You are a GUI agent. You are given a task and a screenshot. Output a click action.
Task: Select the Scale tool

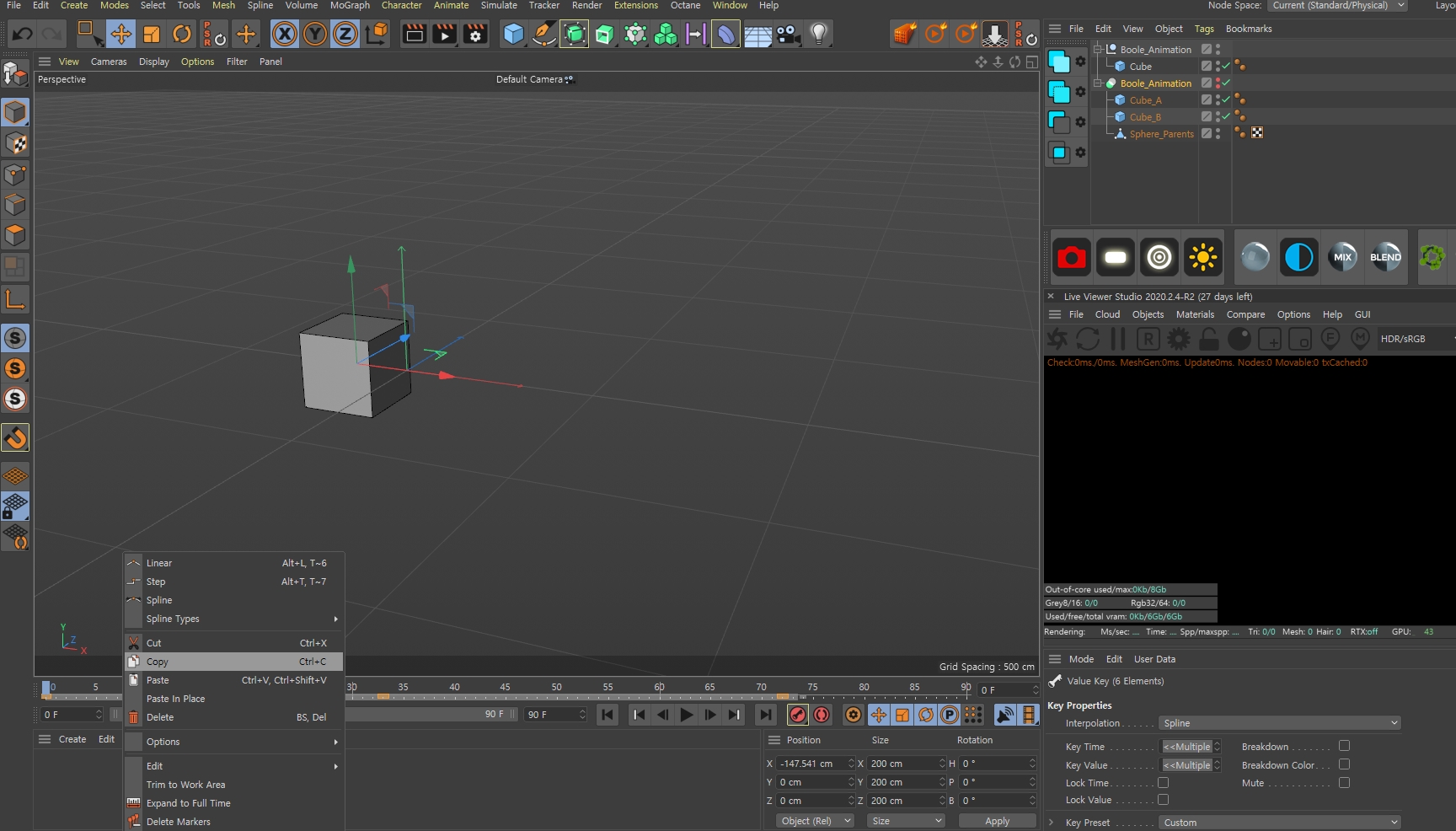152,35
